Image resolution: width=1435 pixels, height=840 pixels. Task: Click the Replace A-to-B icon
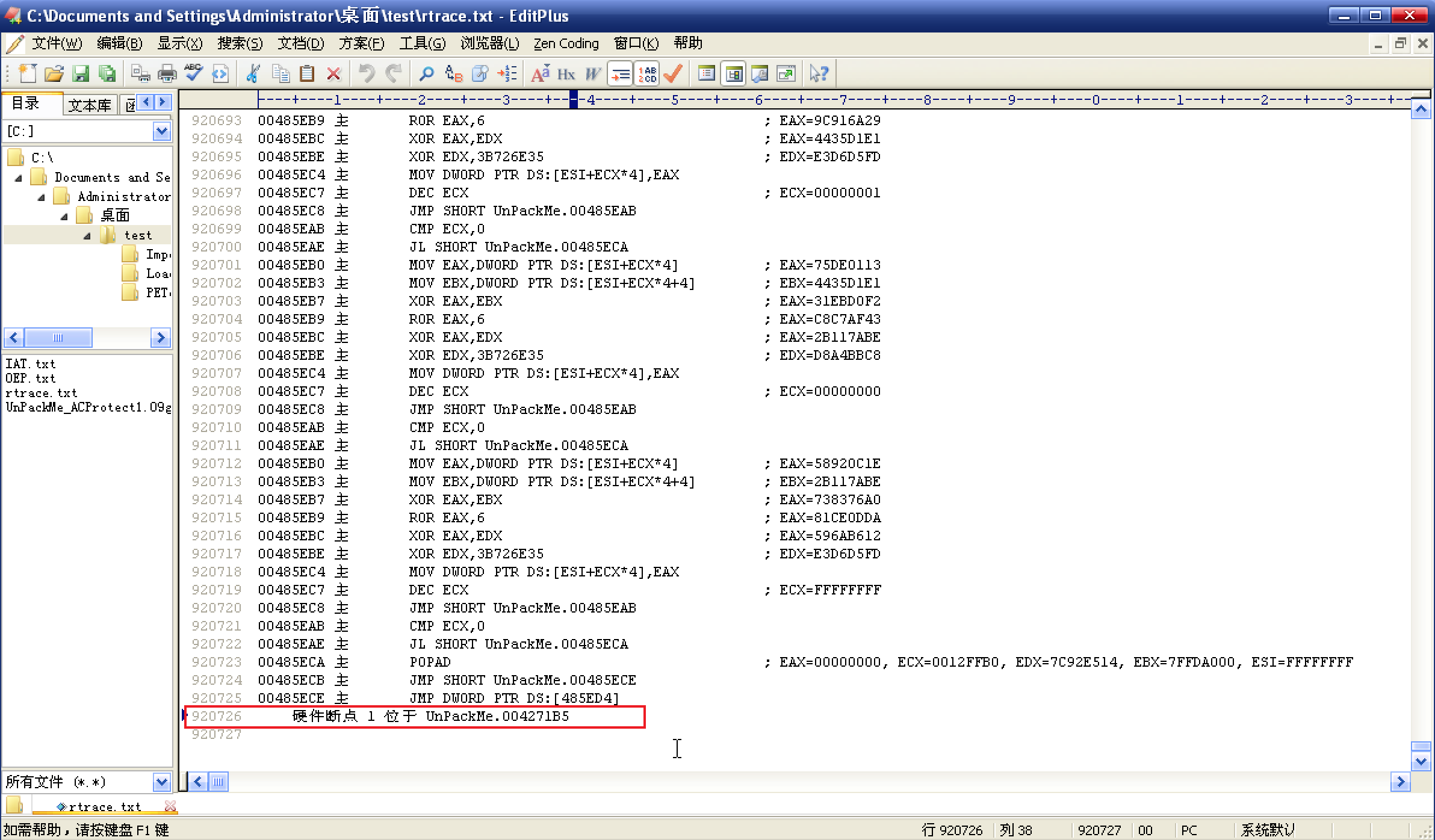(453, 74)
